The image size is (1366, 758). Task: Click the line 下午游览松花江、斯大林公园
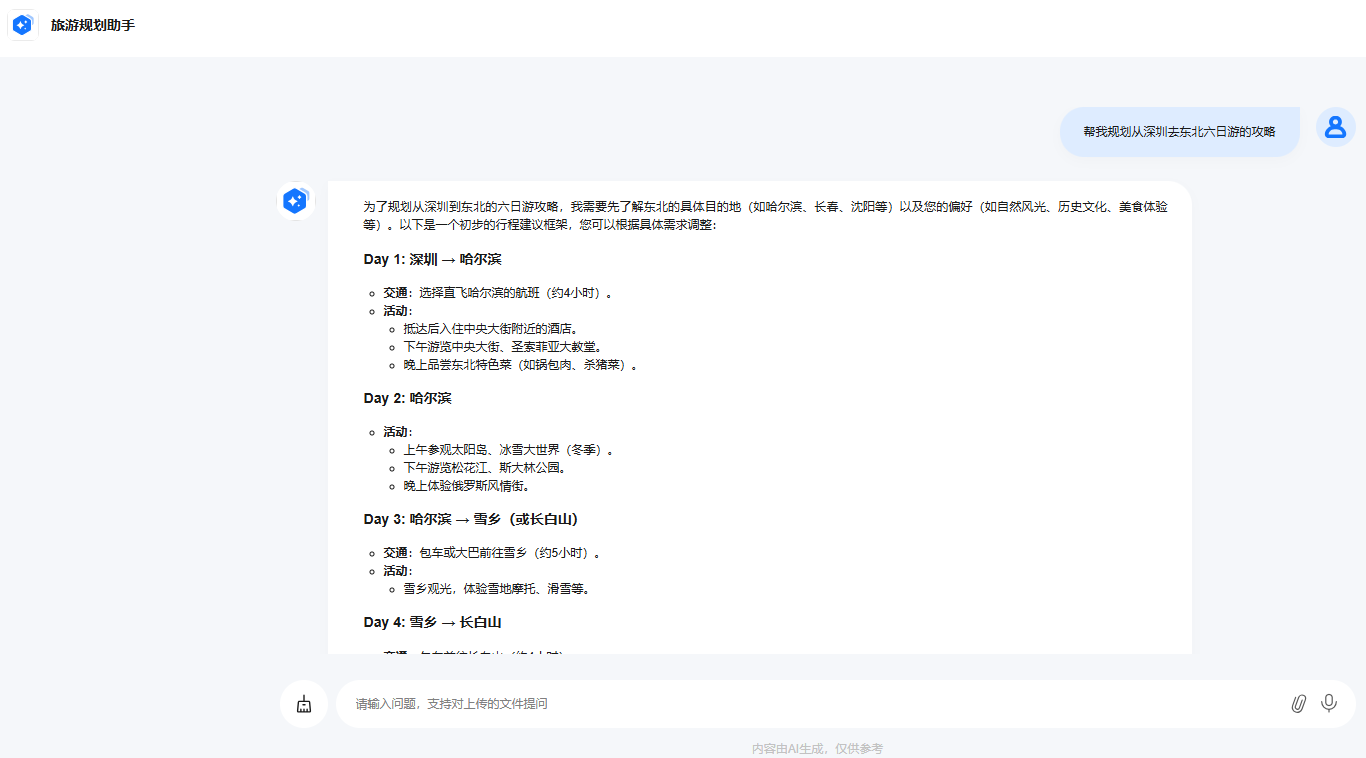[x=487, y=468]
